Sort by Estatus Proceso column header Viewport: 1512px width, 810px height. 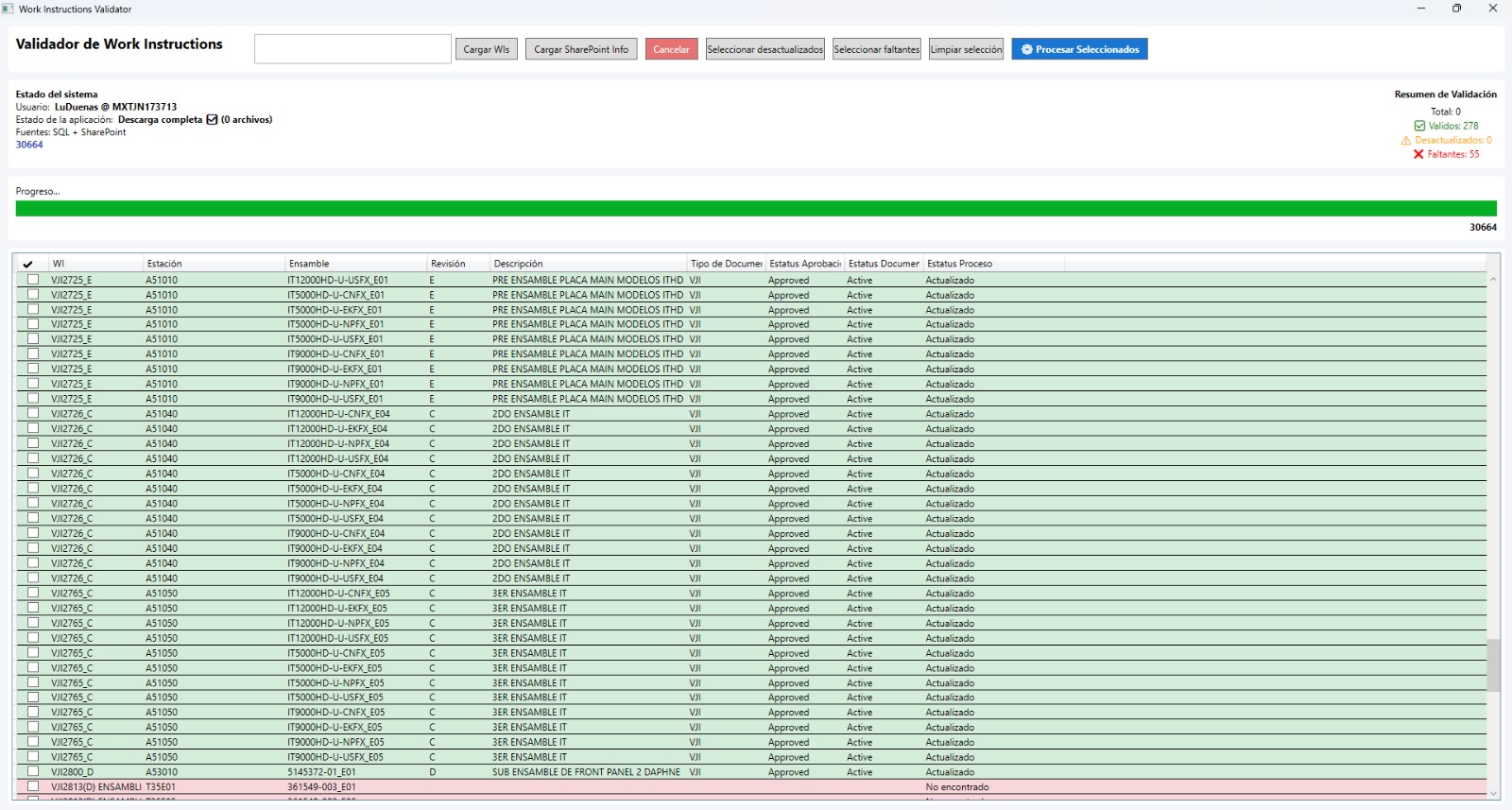[993, 264]
